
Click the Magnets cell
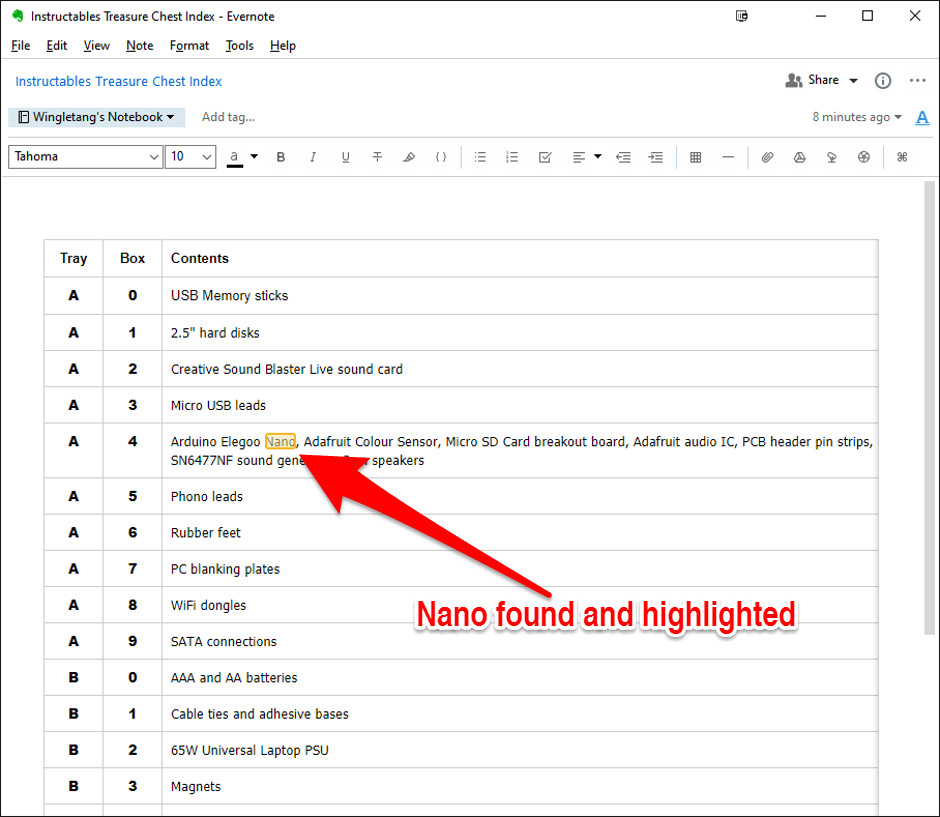(x=520, y=786)
